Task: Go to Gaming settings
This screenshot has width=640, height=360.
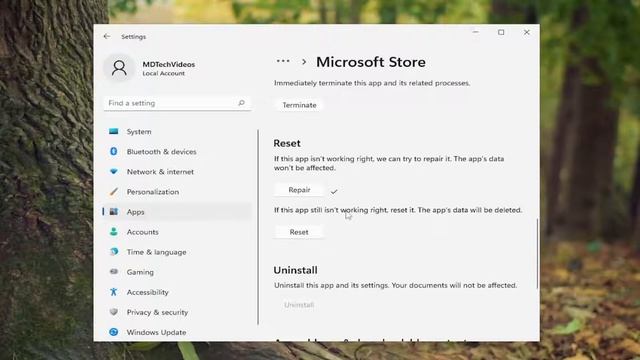Action: tap(140, 272)
